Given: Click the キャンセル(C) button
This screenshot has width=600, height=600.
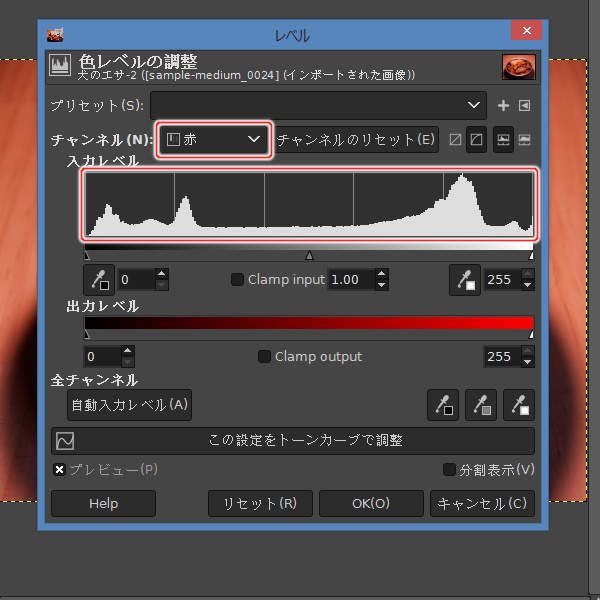Looking at the screenshot, I should pyautogui.click(x=483, y=504).
